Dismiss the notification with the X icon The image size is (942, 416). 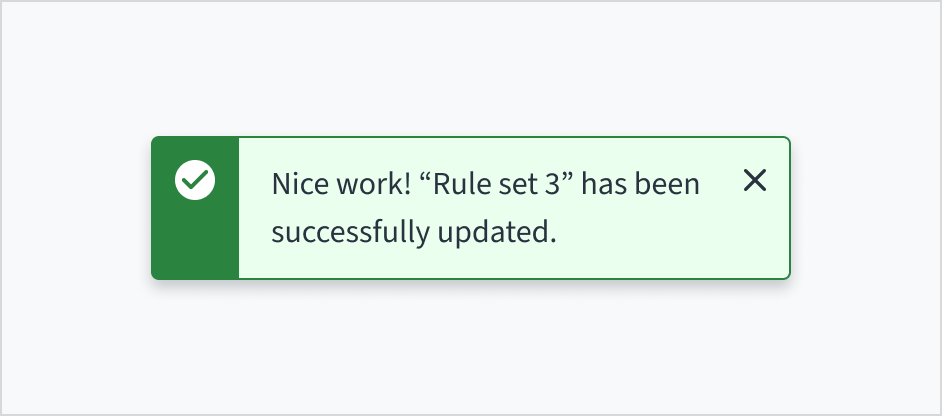pos(755,181)
